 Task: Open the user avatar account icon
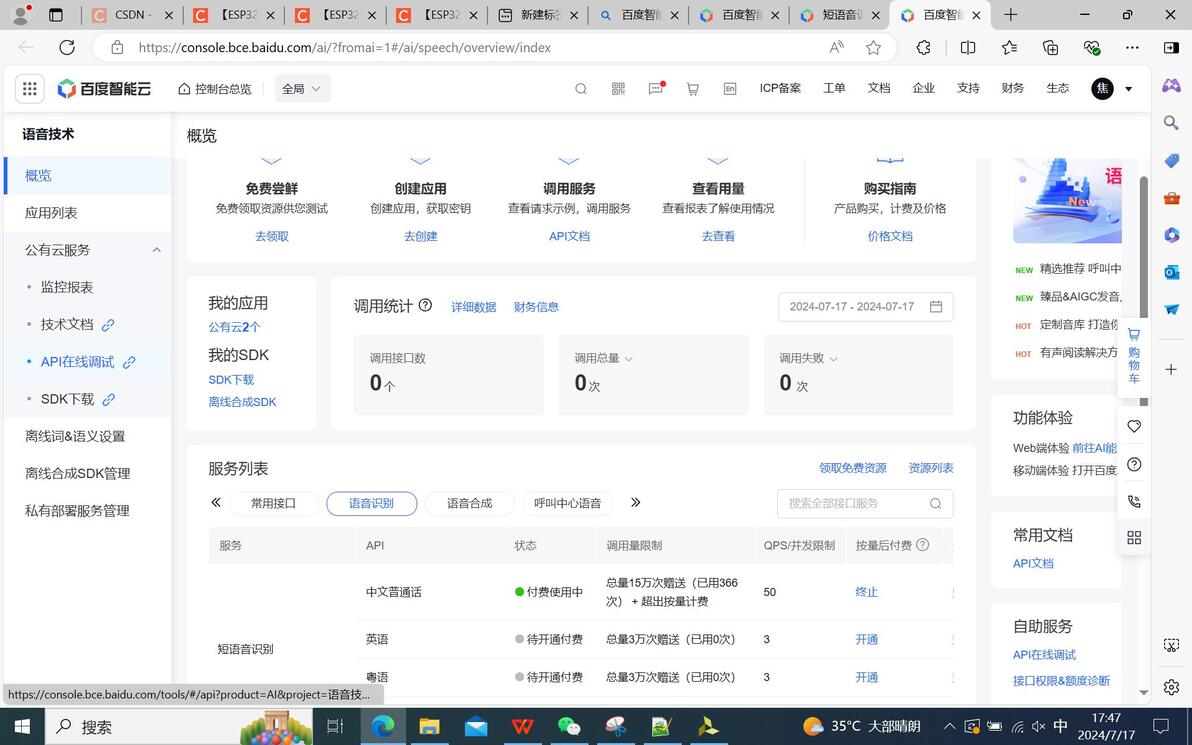1102,88
